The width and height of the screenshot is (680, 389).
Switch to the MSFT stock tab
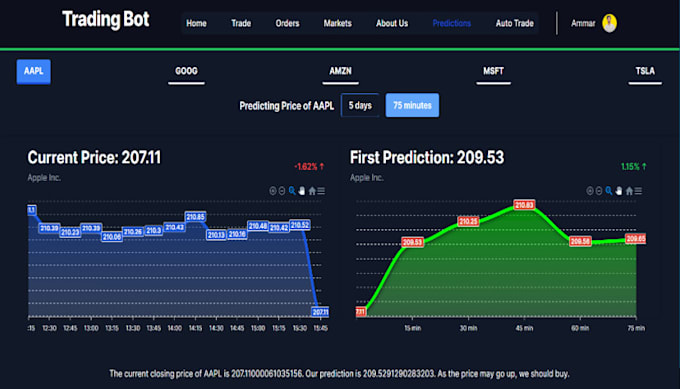(493, 71)
